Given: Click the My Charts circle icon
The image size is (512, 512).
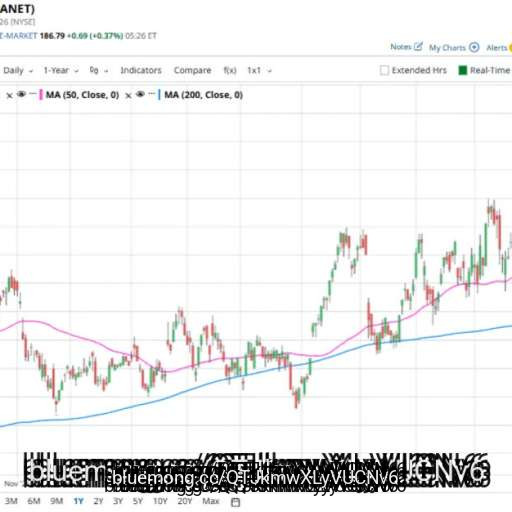Looking at the screenshot, I should (x=474, y=47).
